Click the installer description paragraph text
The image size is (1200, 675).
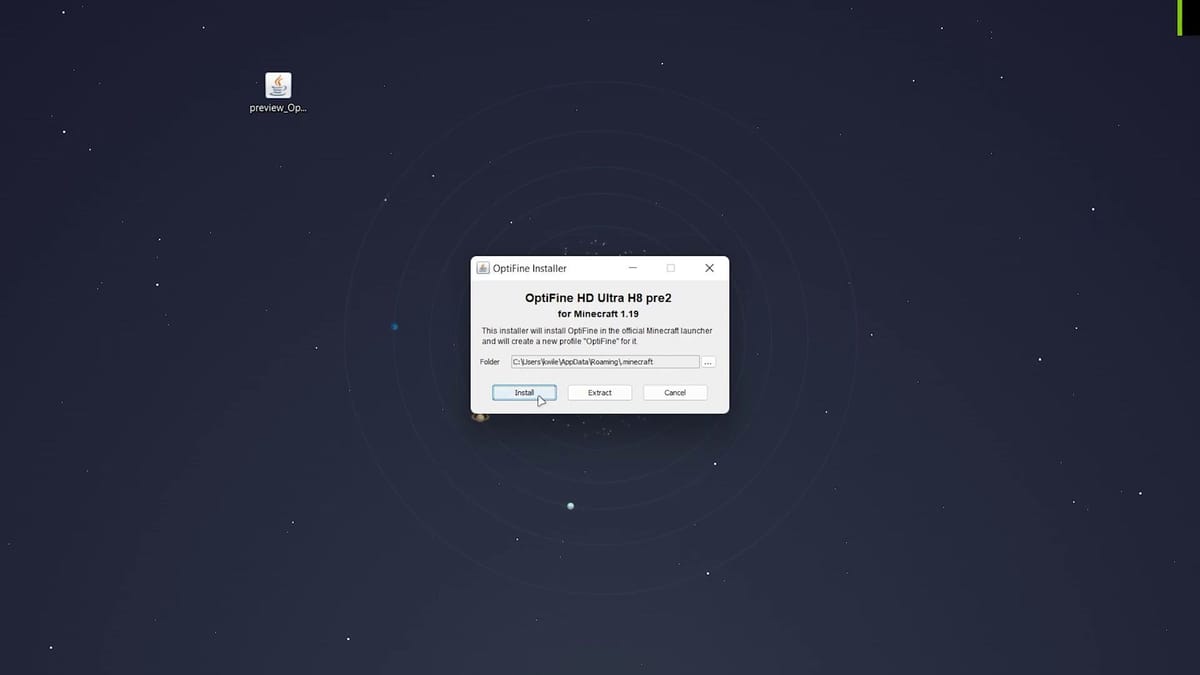597,335
